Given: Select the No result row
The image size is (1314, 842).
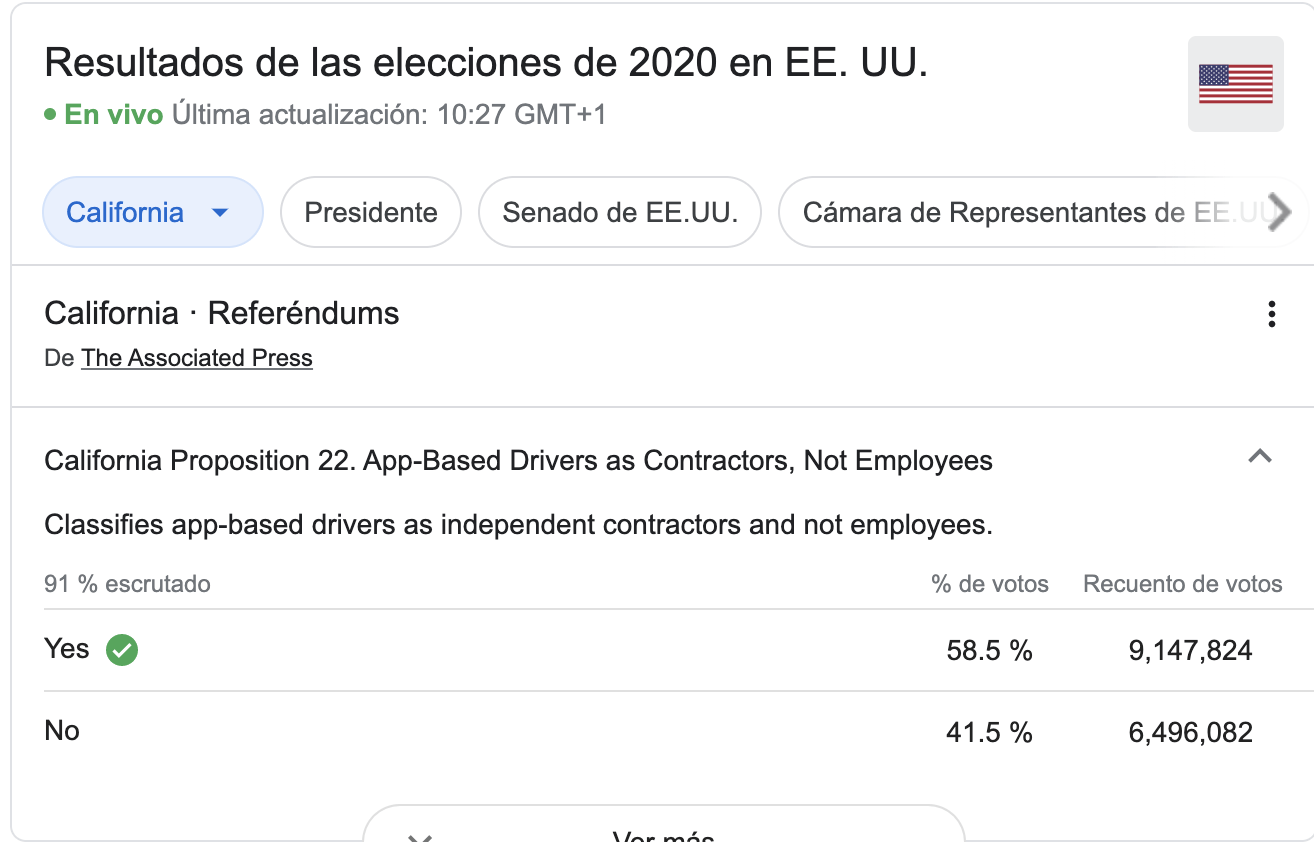Looking at the screenshot, I should point(679,732).
